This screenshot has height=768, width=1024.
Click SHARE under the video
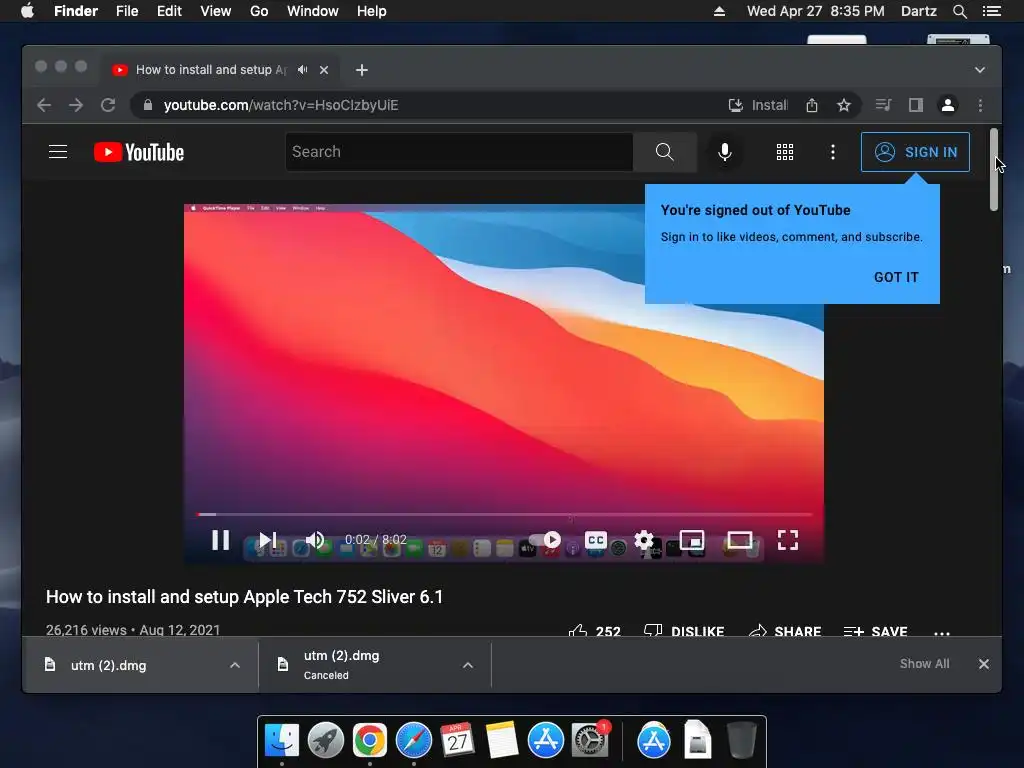pyautogui.click(x=784, y=631)
